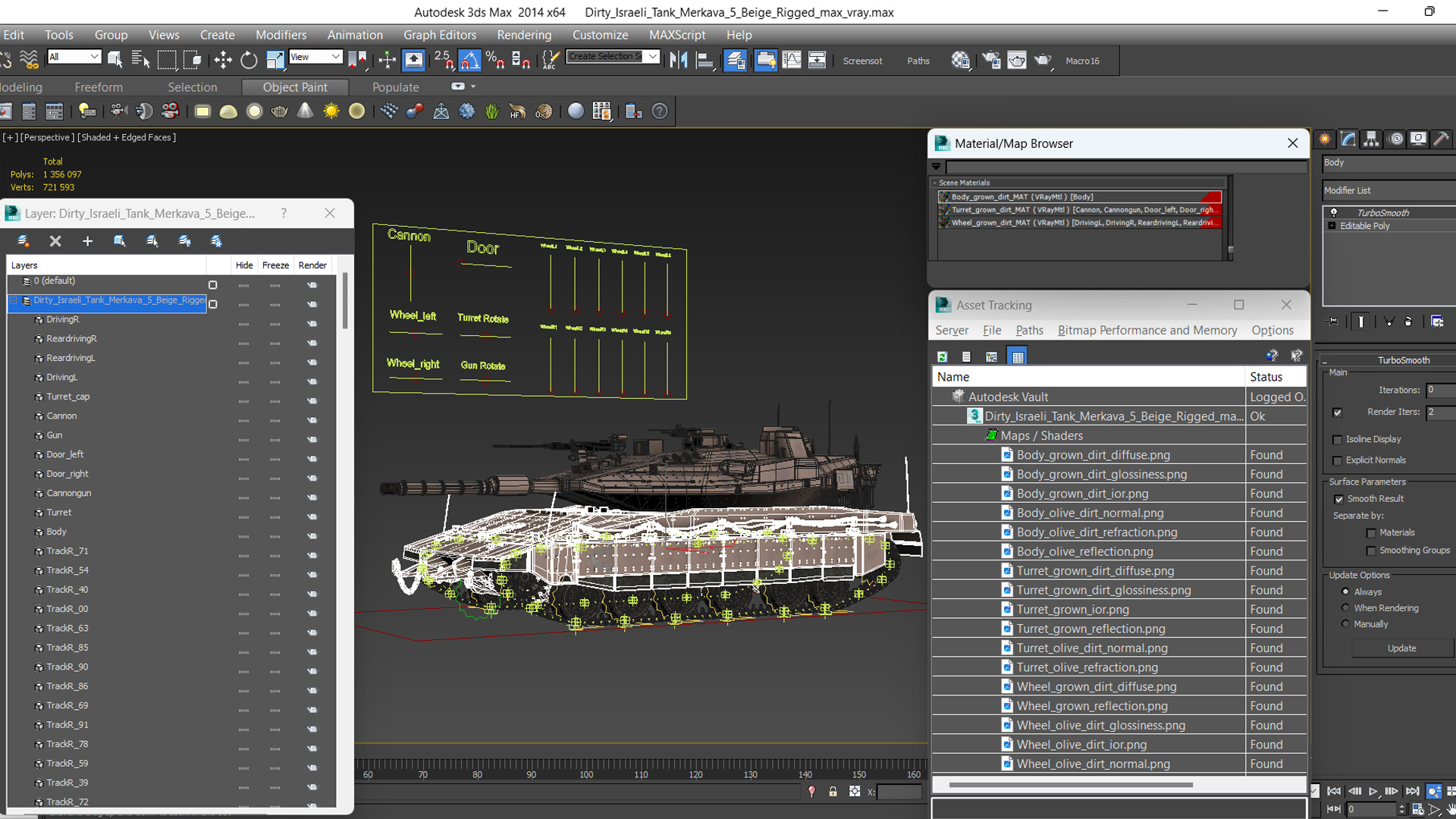Click Refresh icon in Asset Tracking toolbar
The width and height of the screenshot is (1456, 819).
[942, 356]
